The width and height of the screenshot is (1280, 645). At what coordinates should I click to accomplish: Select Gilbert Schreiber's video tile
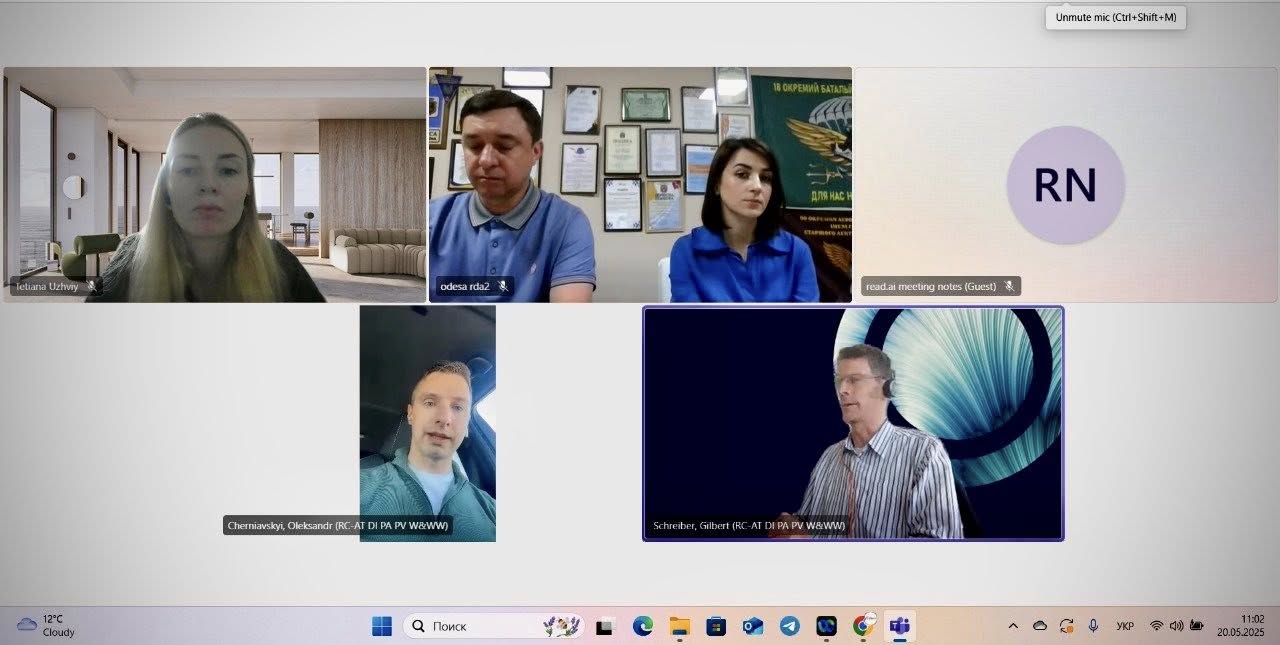[x=852, y=423]
